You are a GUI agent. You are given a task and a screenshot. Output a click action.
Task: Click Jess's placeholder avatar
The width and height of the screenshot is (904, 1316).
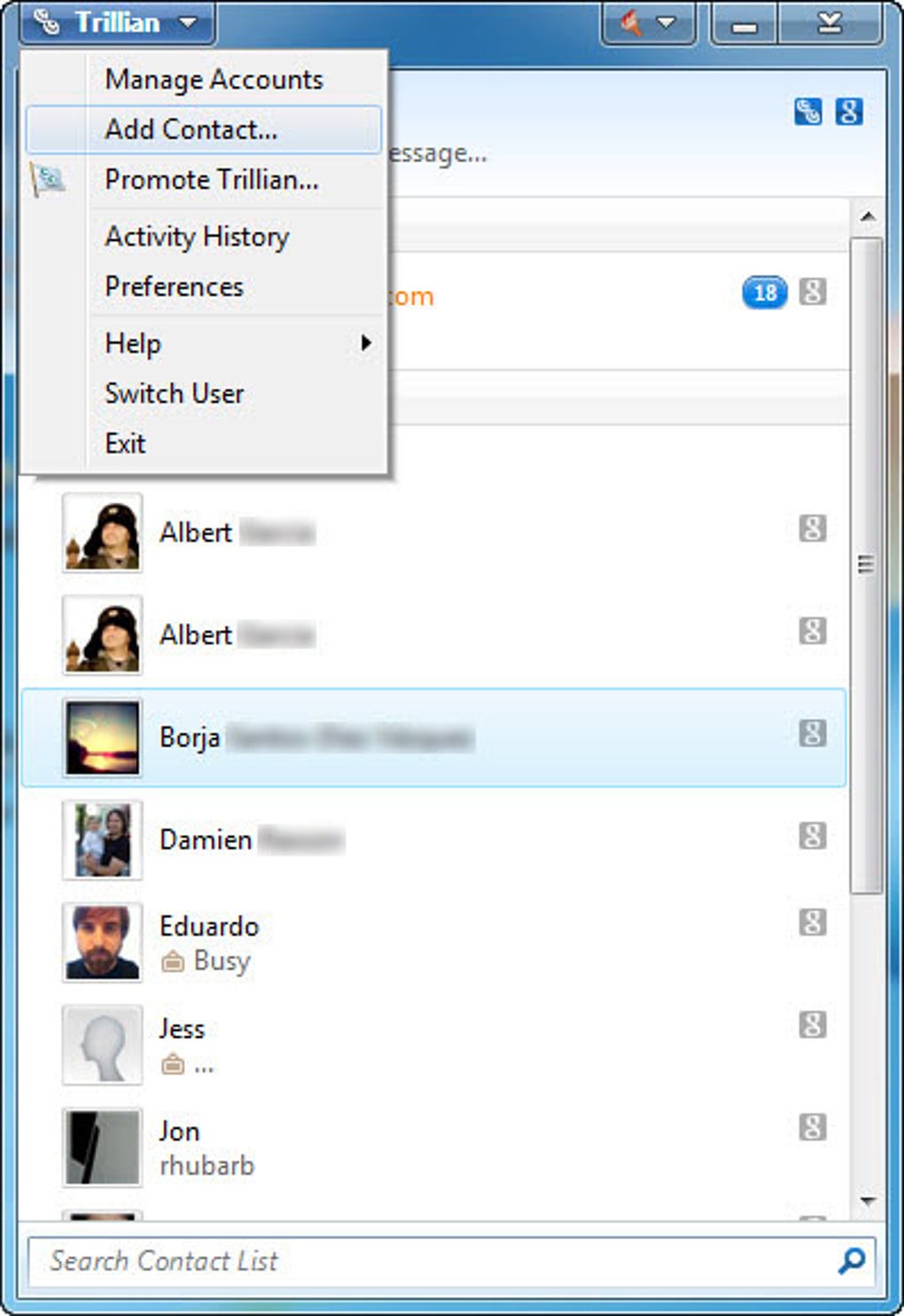pos(102,1045)
